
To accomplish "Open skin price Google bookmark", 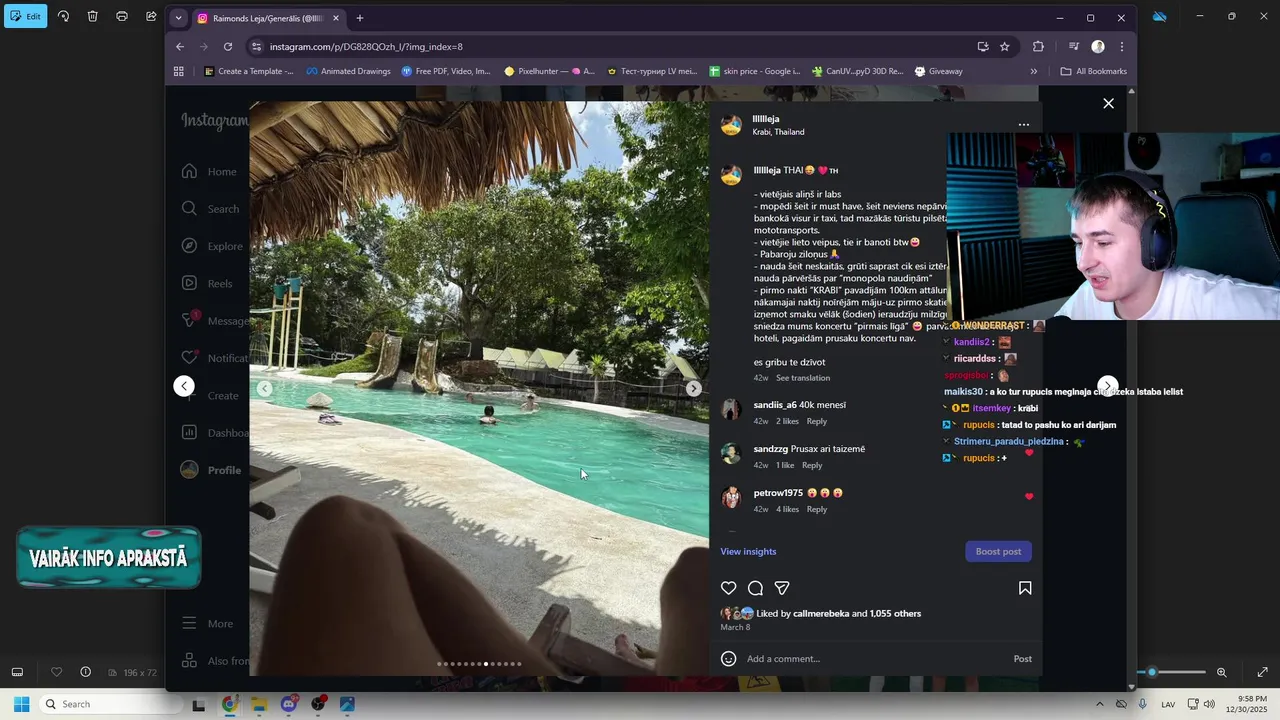I will click(755, 71).
